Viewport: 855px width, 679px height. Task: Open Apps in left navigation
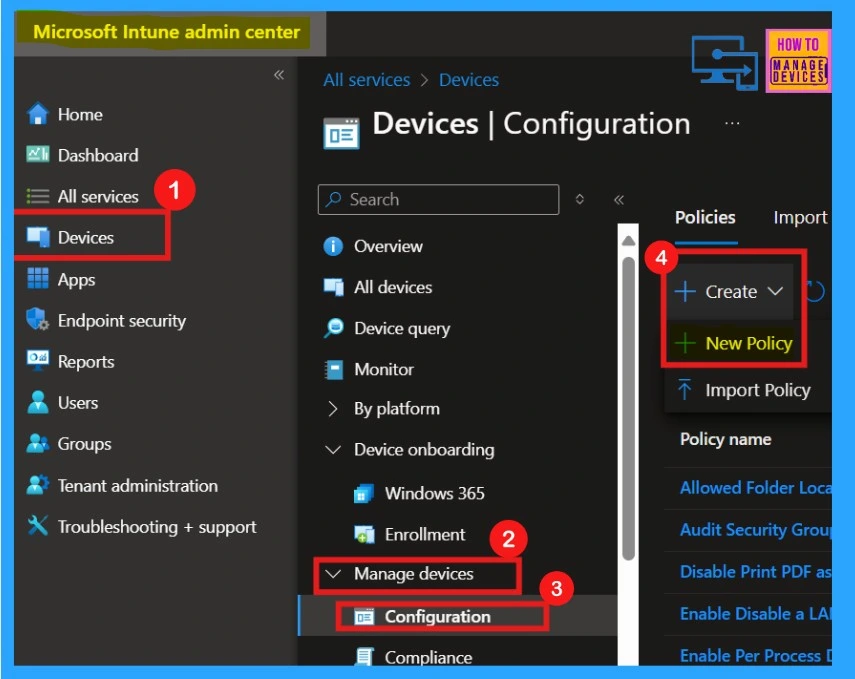(76, 279)
